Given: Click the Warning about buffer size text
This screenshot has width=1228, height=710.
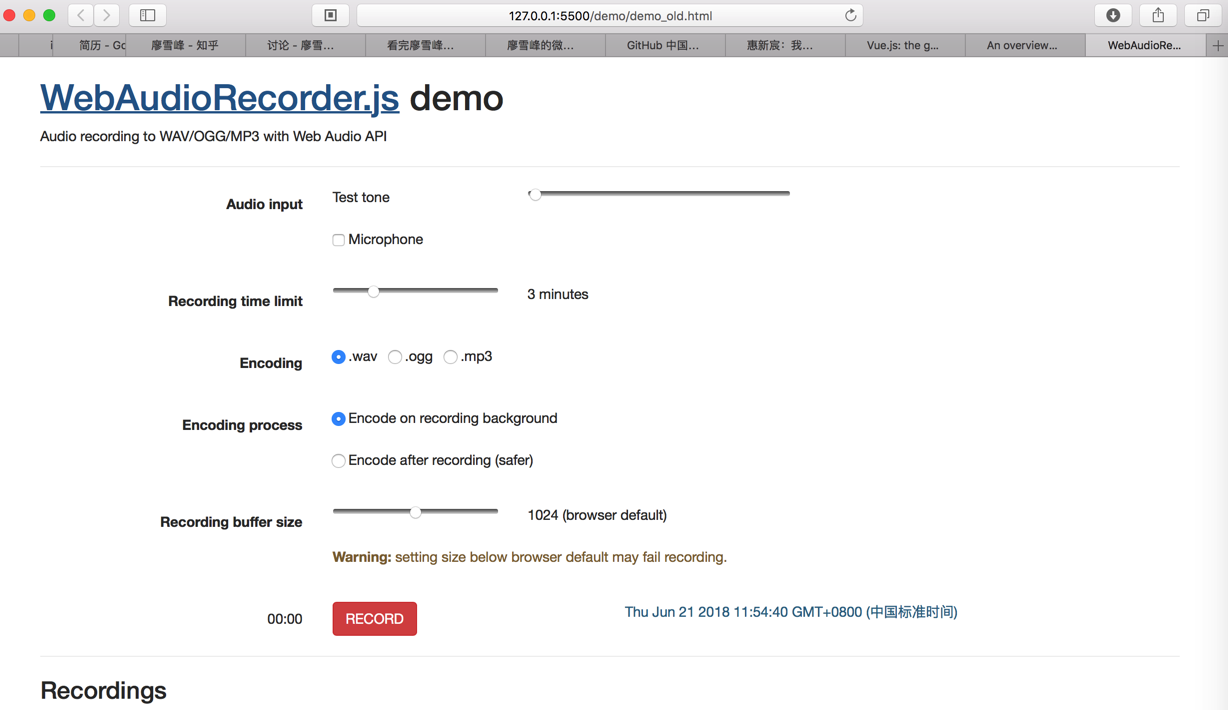Looking at the screenshot, I should 529,557.
